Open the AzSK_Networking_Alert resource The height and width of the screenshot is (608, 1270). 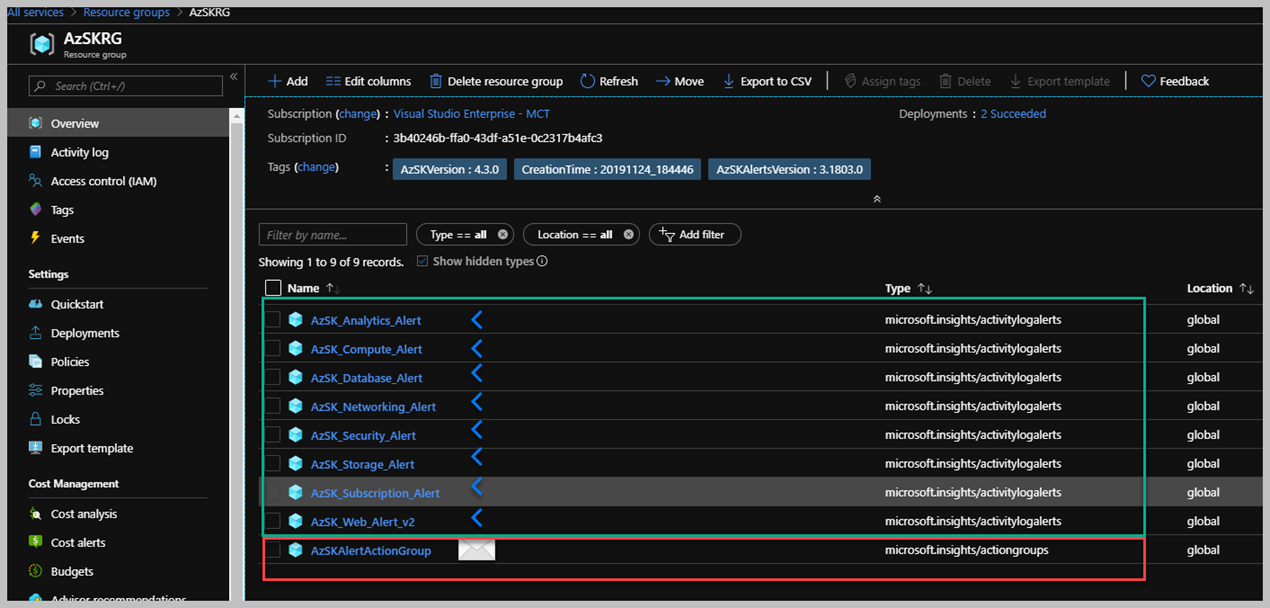tap(373, 407)
